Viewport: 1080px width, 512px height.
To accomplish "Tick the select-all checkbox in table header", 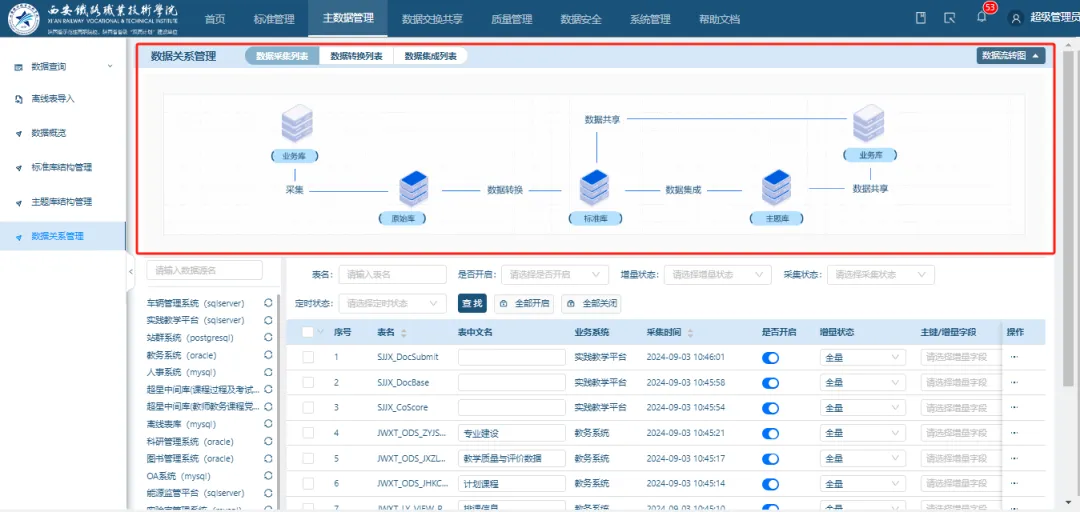I will [308, 332].
